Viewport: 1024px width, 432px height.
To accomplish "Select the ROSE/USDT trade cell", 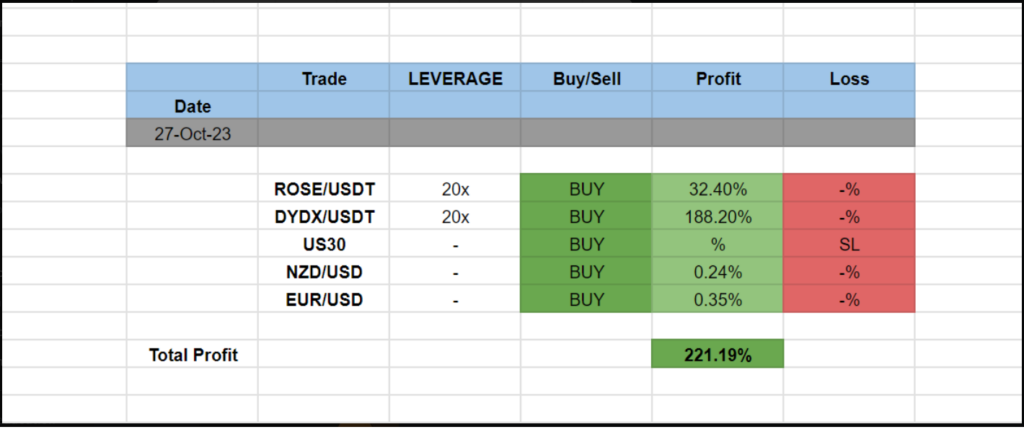I will [323, 188].
